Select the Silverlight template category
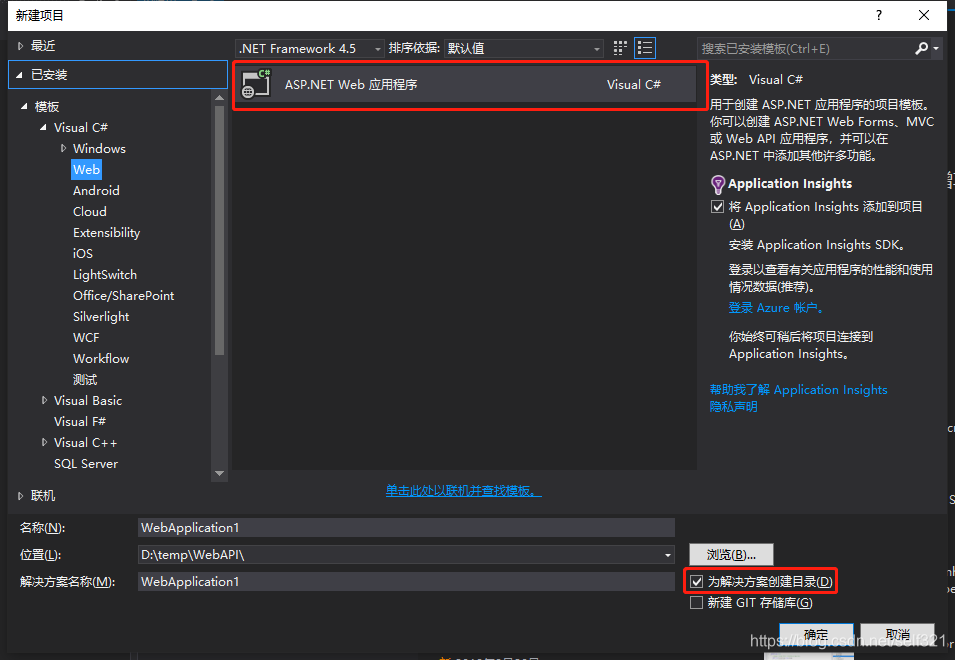 pos(101,317)
